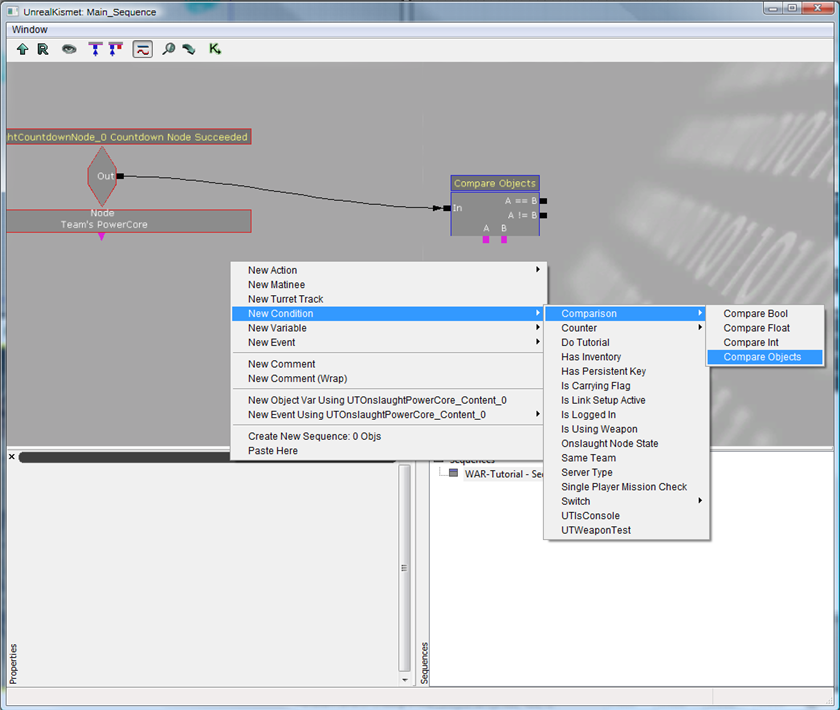Go to parent sequence with up arrow icon
This screenshot has width=840, height=710.
click(x=22, y=49)
